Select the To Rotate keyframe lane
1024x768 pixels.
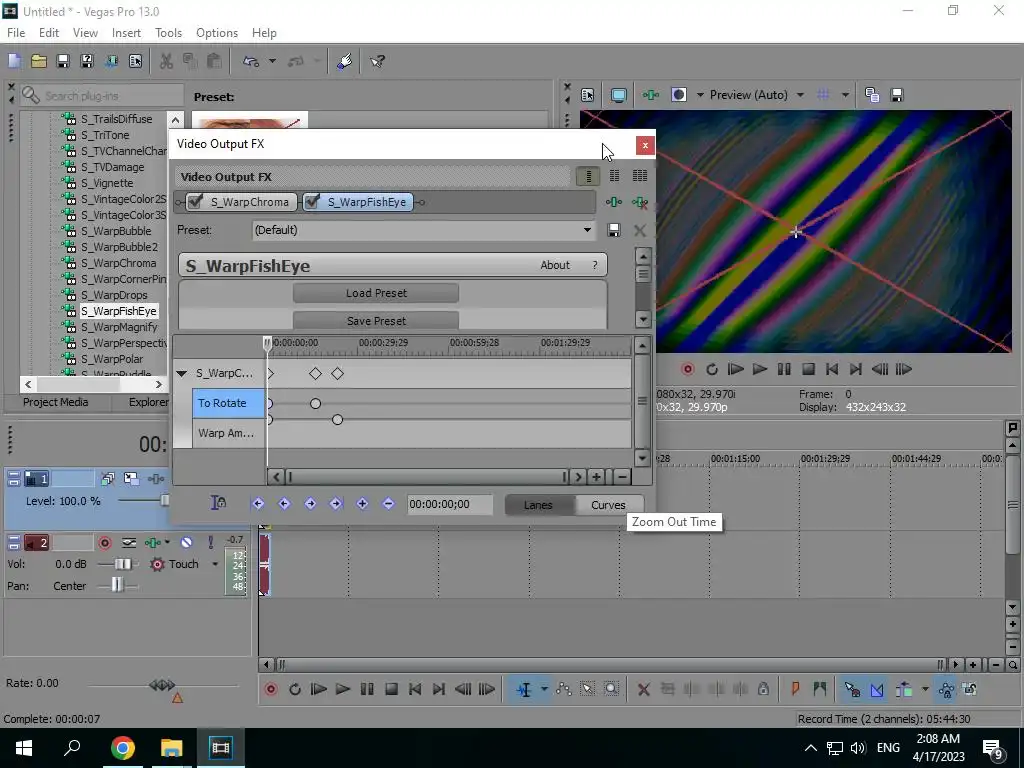pos(228,403)
